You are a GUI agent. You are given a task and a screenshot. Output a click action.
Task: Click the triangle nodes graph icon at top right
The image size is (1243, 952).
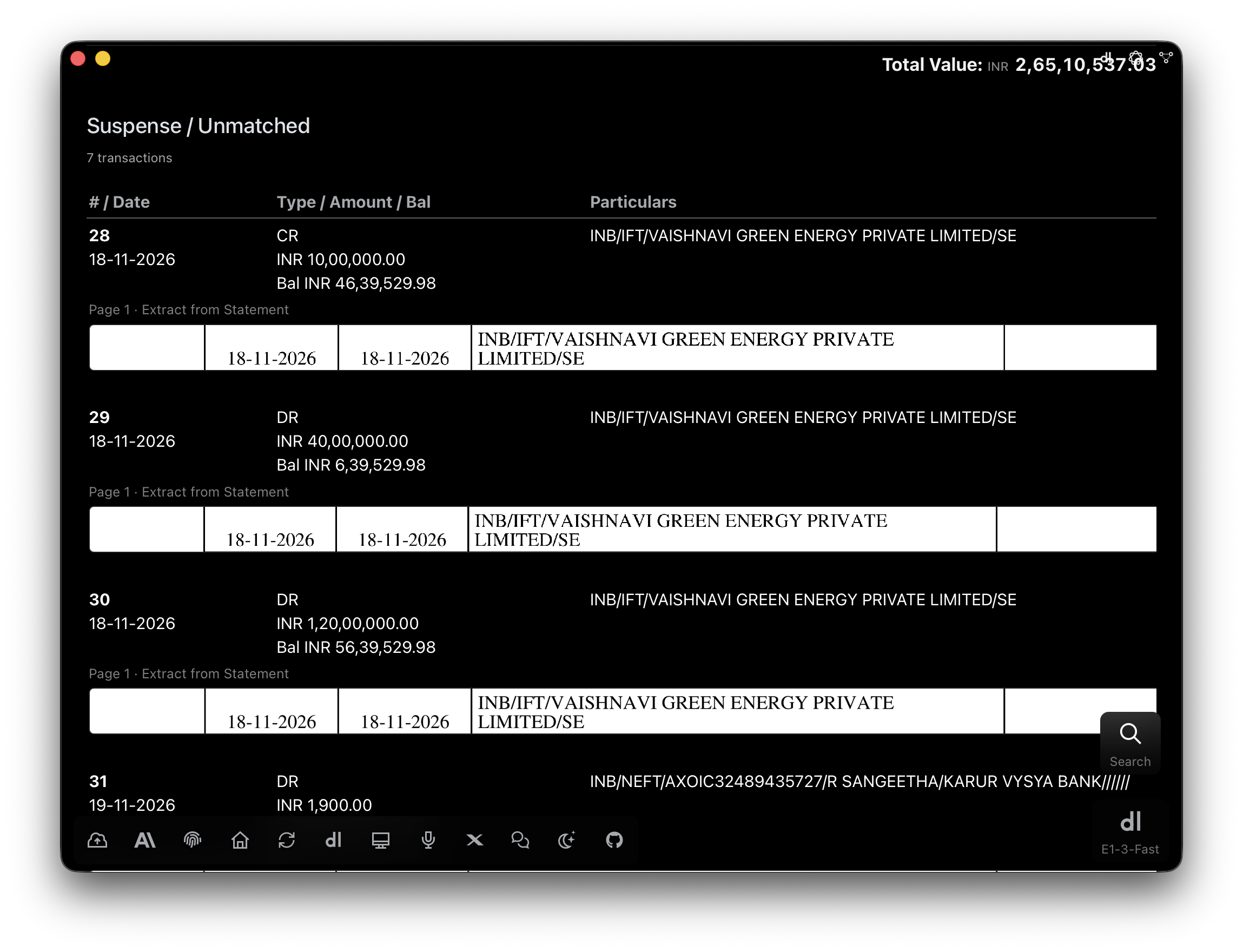(1166, 57)
